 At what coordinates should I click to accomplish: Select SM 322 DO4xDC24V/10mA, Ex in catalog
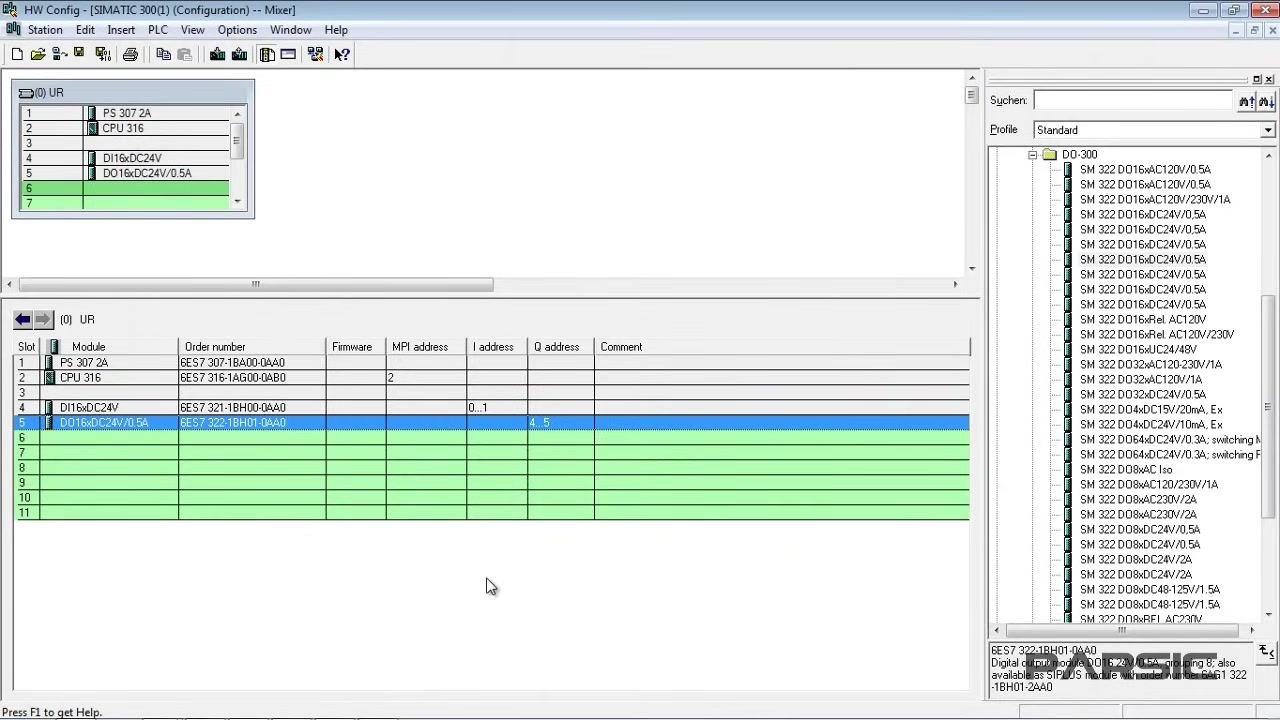coord(1151,424)
